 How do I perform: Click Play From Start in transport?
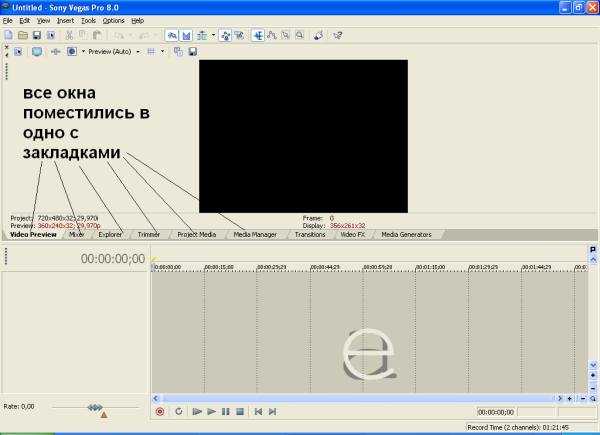click(x=197, y=412)
